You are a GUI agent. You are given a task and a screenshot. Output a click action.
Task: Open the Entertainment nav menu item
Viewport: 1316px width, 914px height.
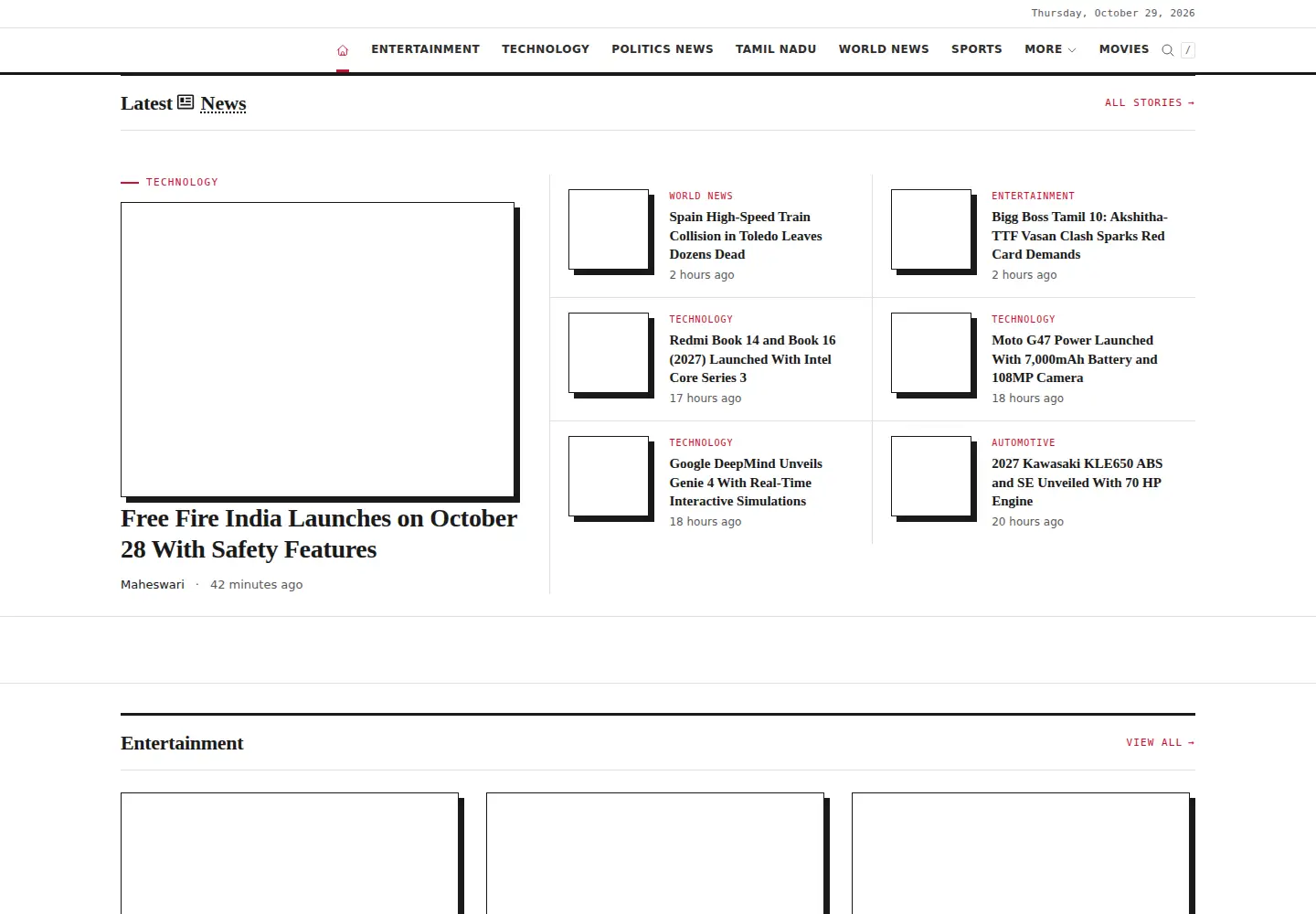(x=425, y=49)
